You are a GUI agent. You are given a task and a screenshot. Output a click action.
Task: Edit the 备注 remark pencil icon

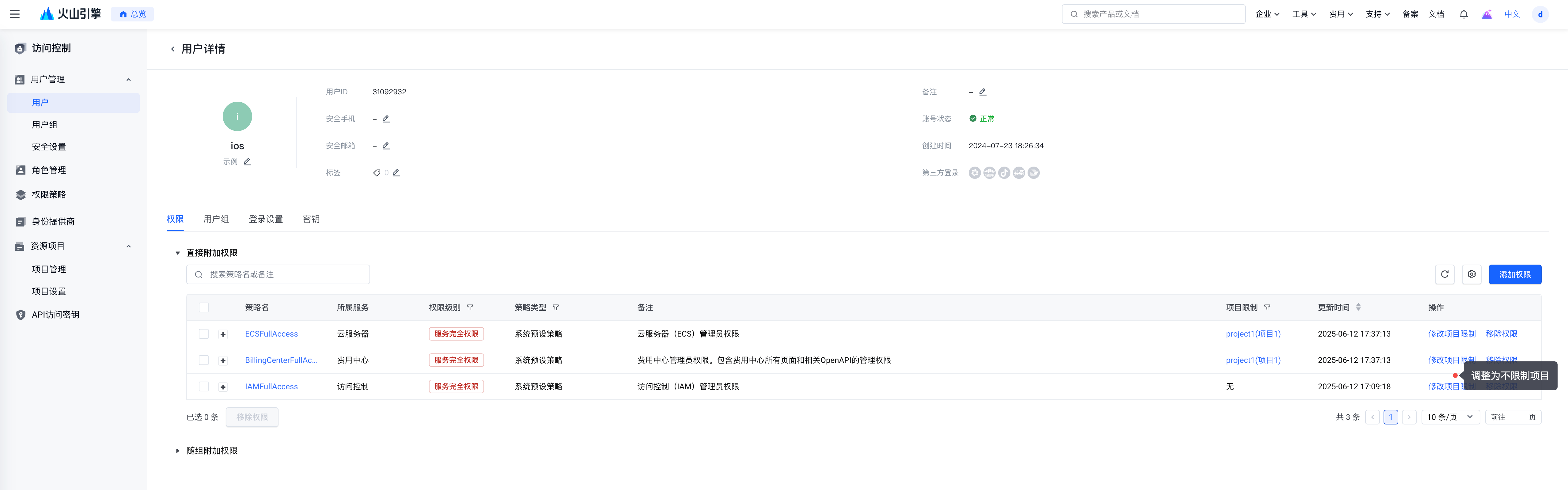tap(983, 92)
